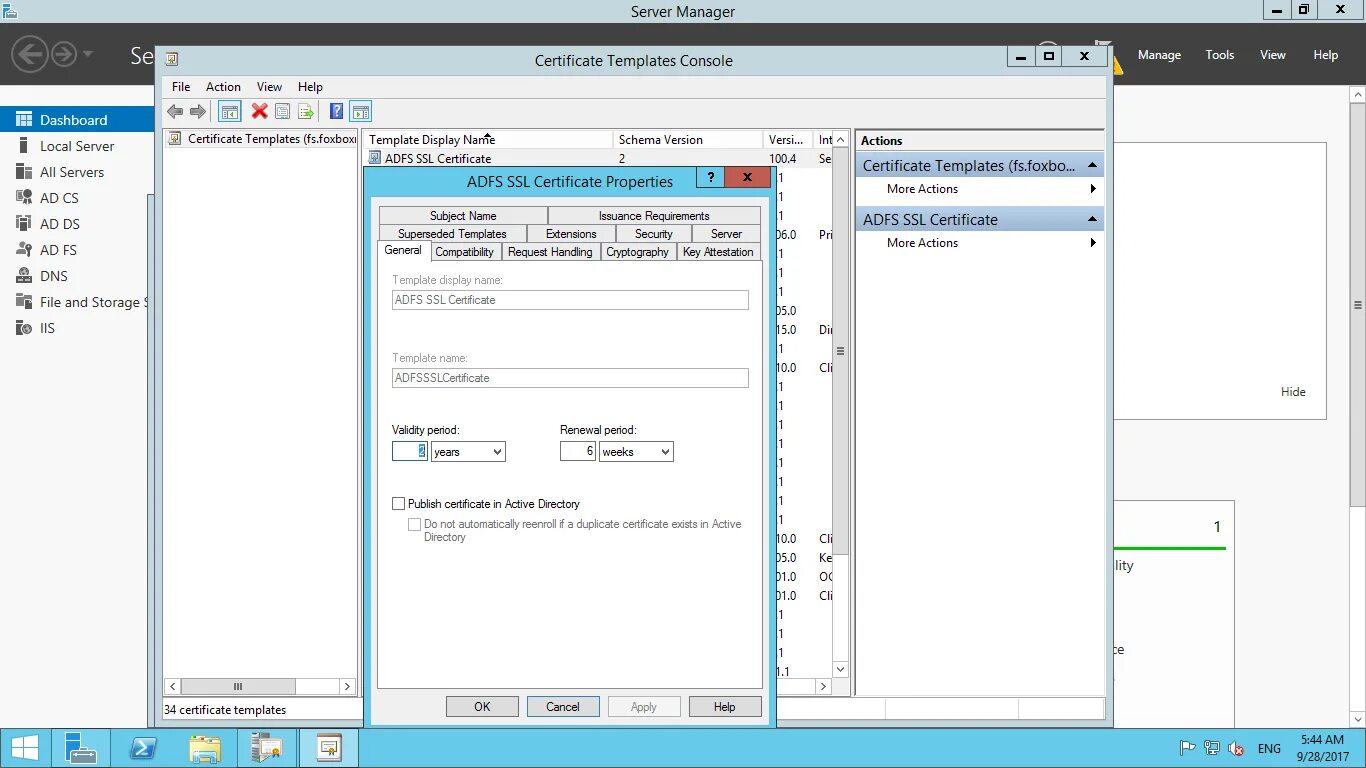Switch to the Subject Name tab

(463, 215)
